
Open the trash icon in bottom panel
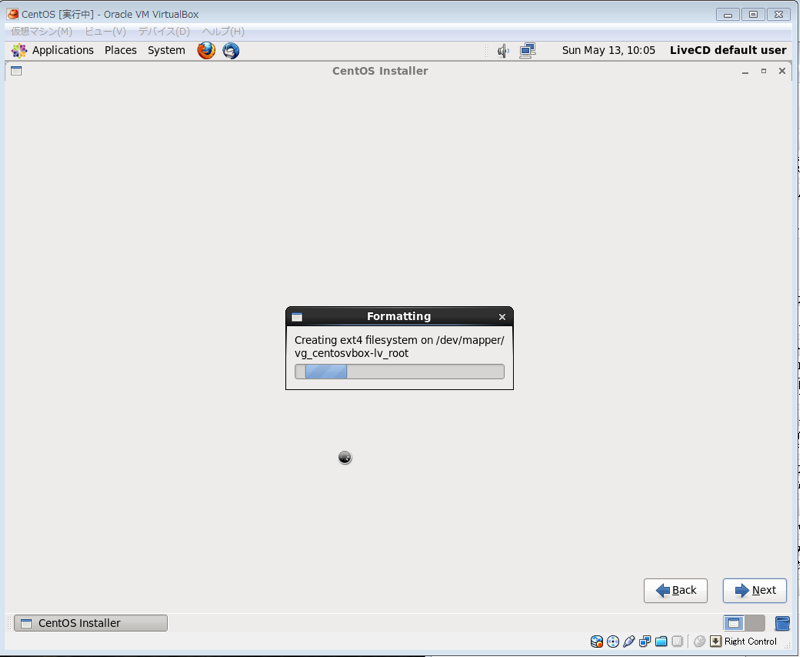782,623
